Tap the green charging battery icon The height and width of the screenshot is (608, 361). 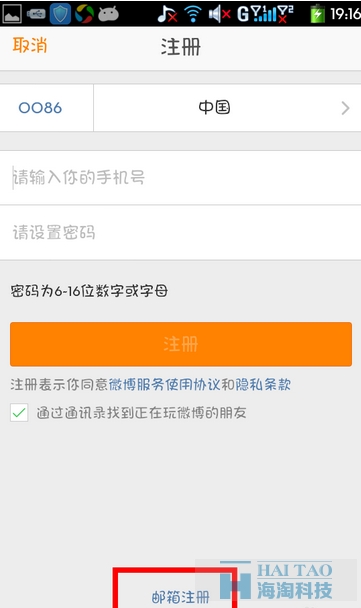(317, 14)
